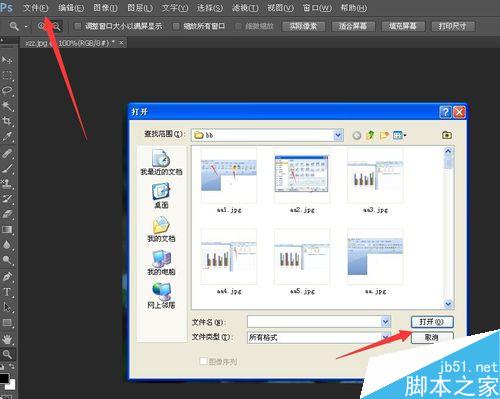Click the foreground color swatch

pyautogui.click(x=3, y=379)
